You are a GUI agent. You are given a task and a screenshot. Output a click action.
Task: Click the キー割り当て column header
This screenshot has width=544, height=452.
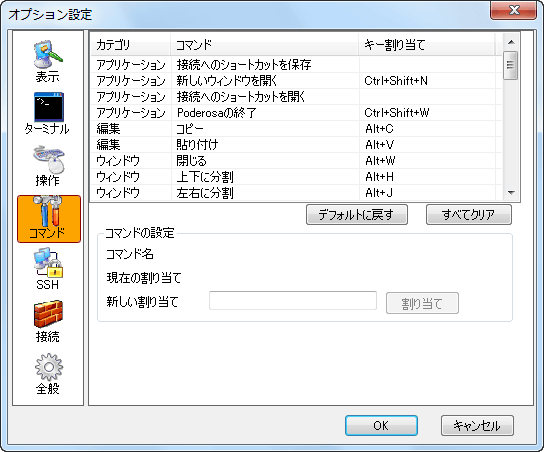427,44
